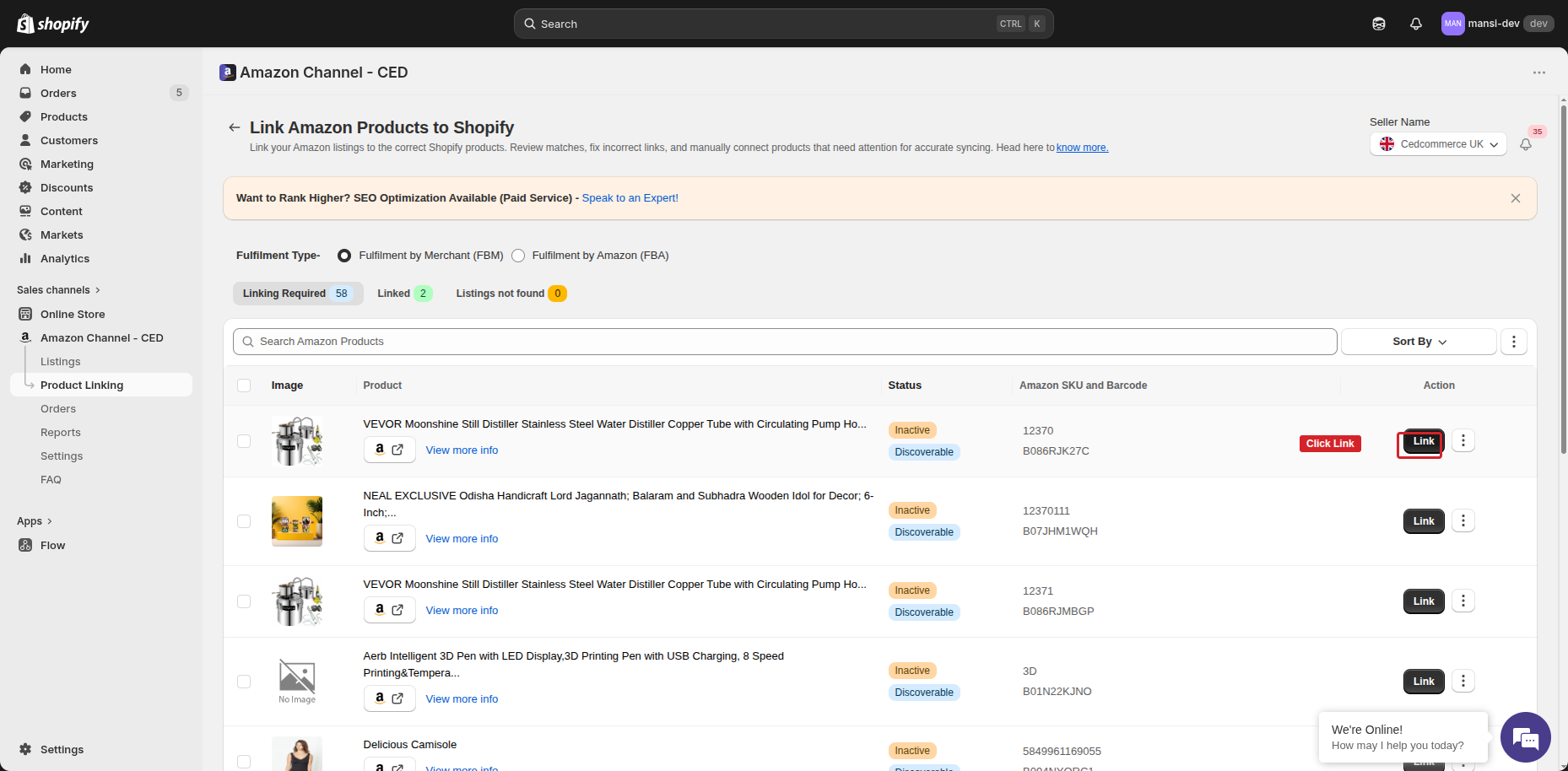
Task: Click Link button for SKU 12370
Action: [1424, 441]
